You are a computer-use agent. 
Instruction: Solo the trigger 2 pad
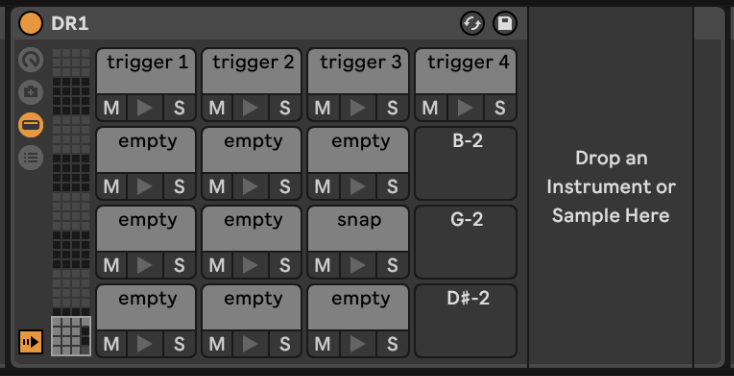(285, 108)
